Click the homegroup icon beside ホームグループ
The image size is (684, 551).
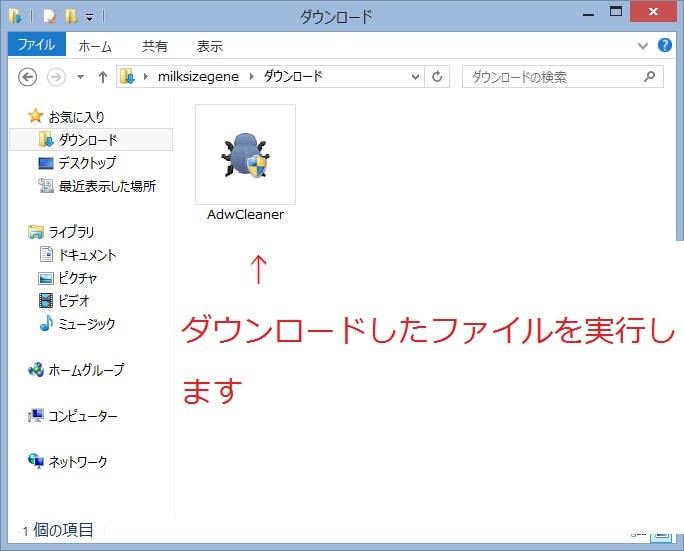pos(35,370)
